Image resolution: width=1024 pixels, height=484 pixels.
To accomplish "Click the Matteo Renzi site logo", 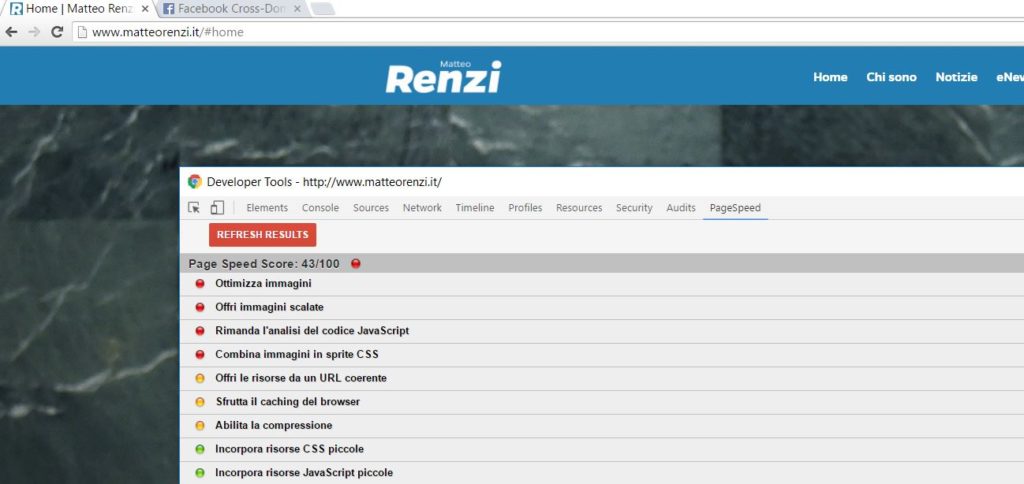I will (x=443, y=76).
